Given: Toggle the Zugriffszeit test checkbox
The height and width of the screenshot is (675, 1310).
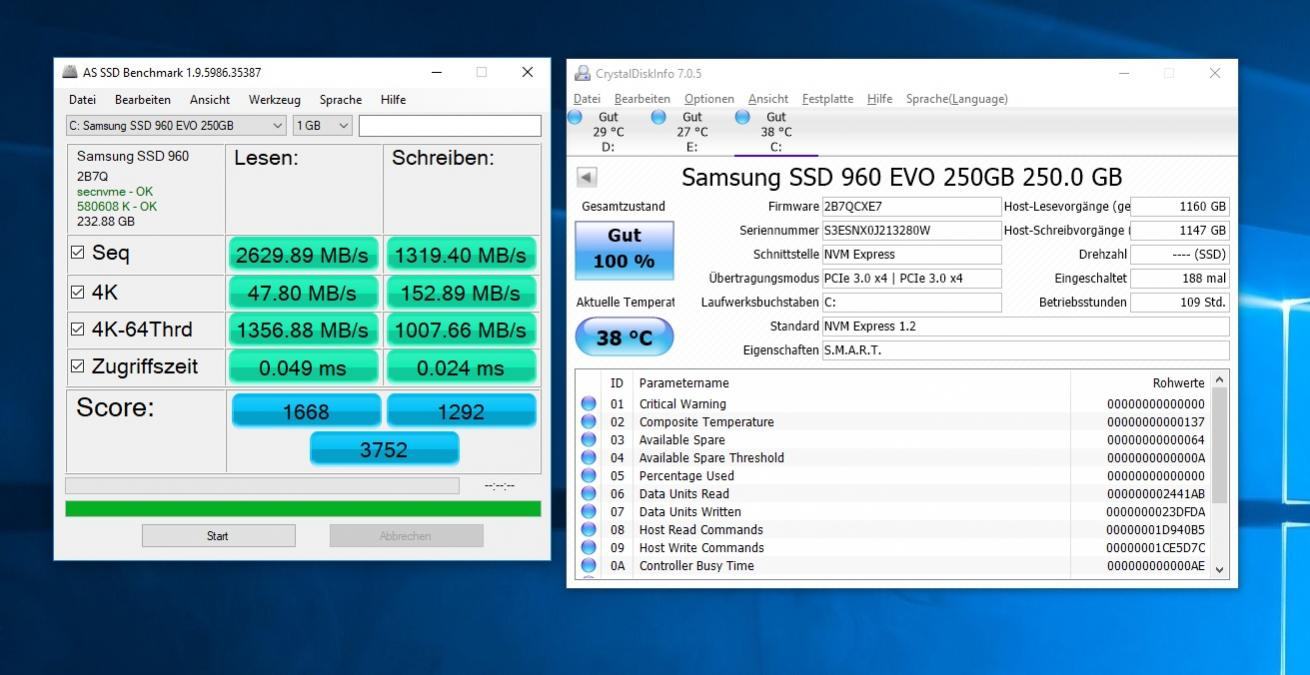Looking at the screenshot, I should [78, 366].
